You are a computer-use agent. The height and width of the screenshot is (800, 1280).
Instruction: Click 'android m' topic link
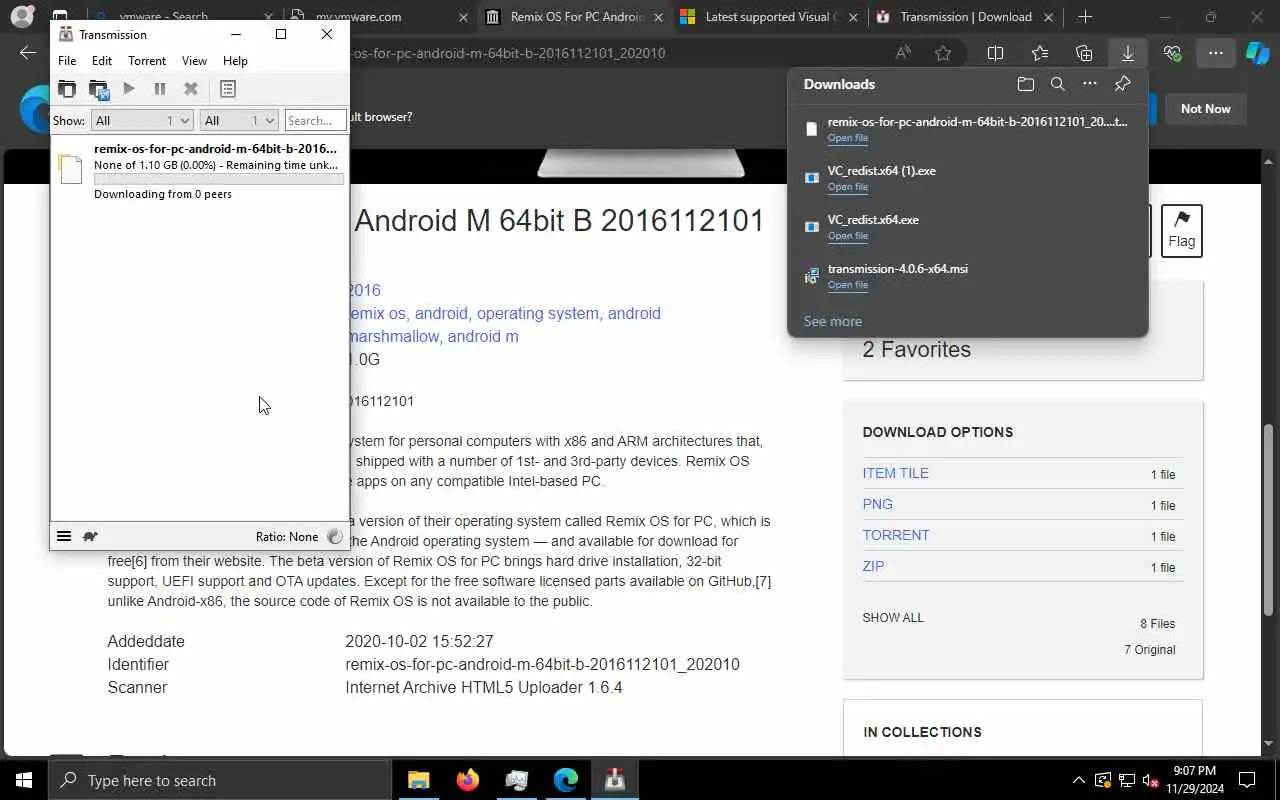[x=483, y=337]
